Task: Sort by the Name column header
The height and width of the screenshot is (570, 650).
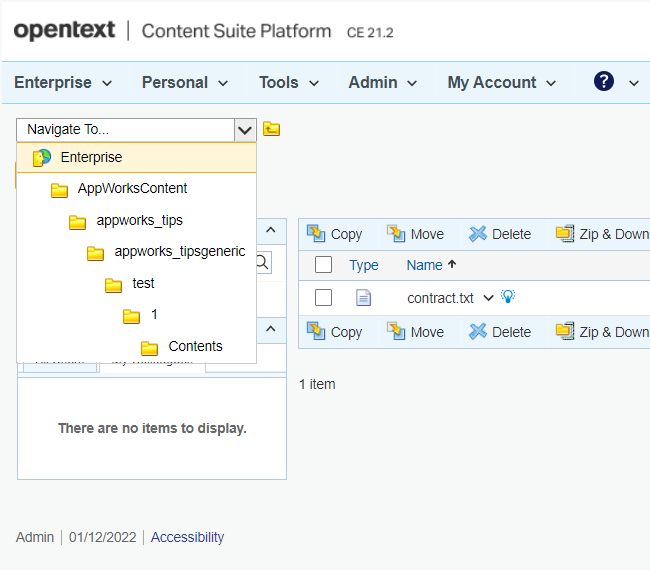Action: pyautogui.click(x=424, y=265)
